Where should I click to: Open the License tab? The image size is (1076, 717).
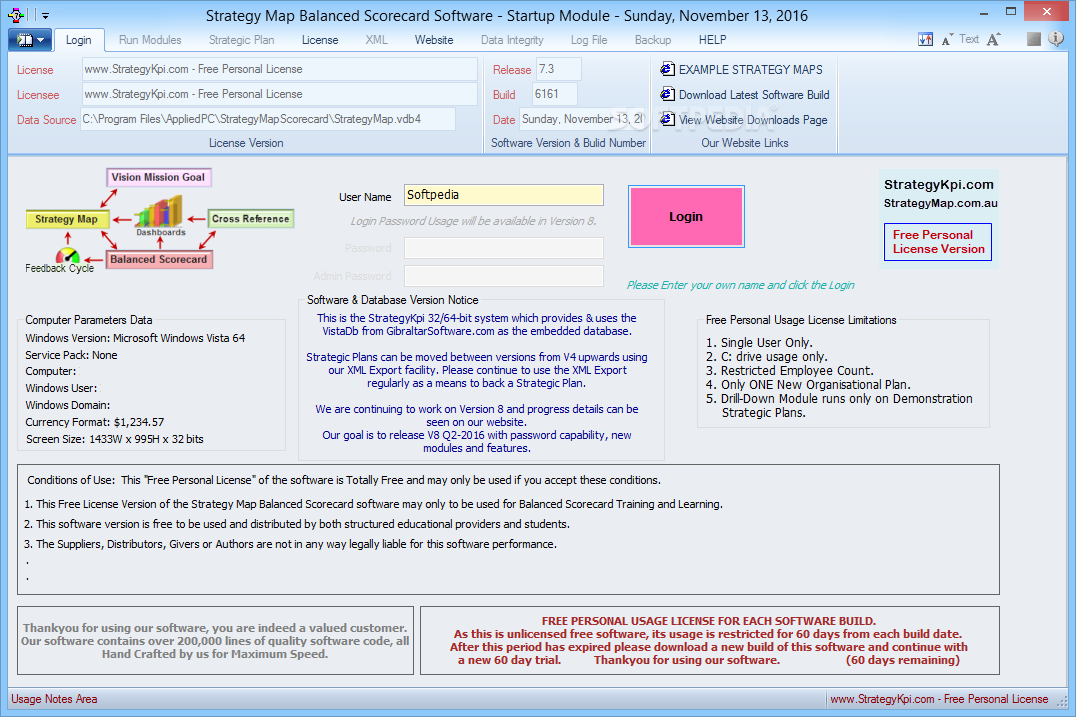(320, 40)
